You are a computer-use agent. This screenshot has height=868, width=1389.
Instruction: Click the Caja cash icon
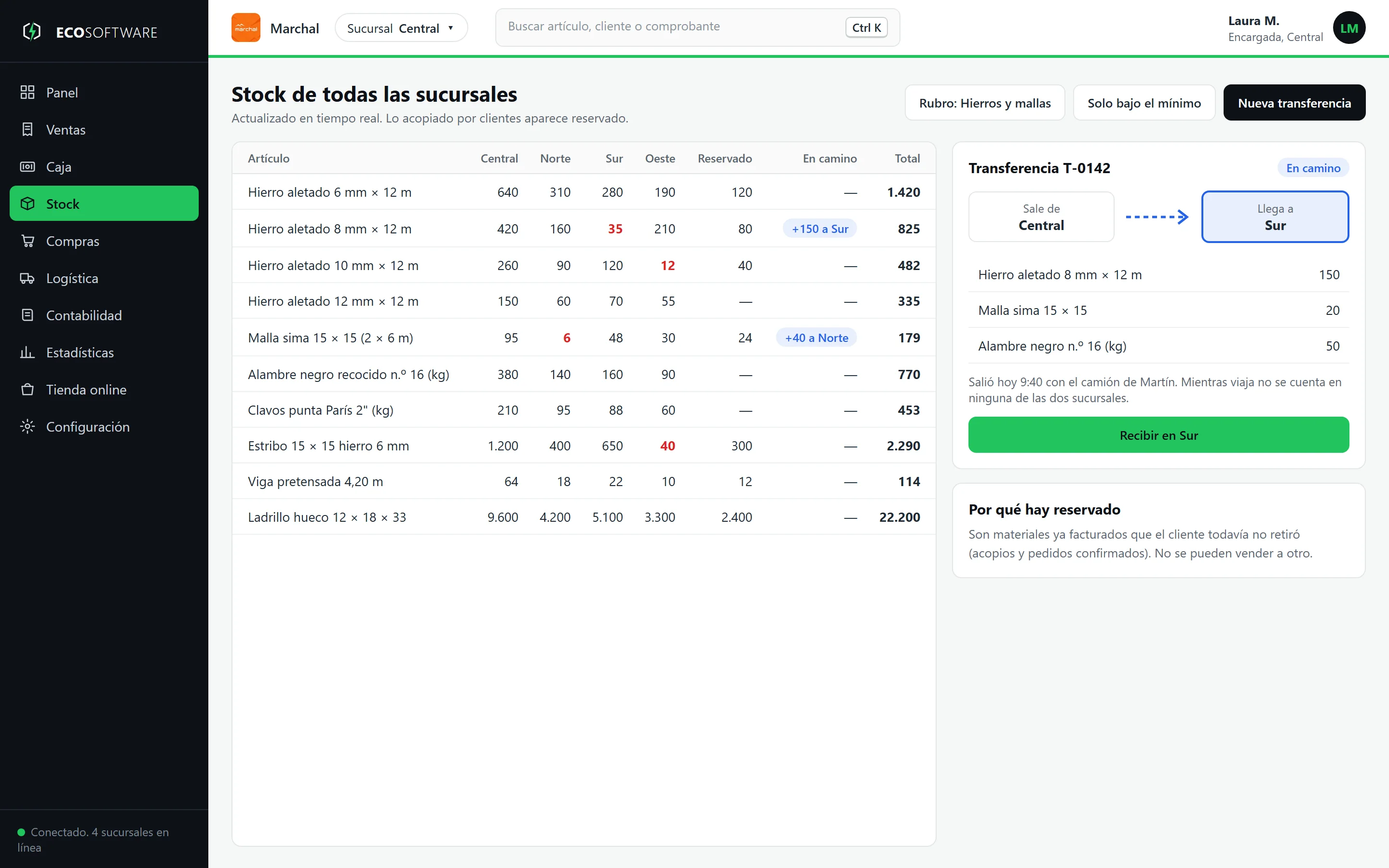point(27,167)
